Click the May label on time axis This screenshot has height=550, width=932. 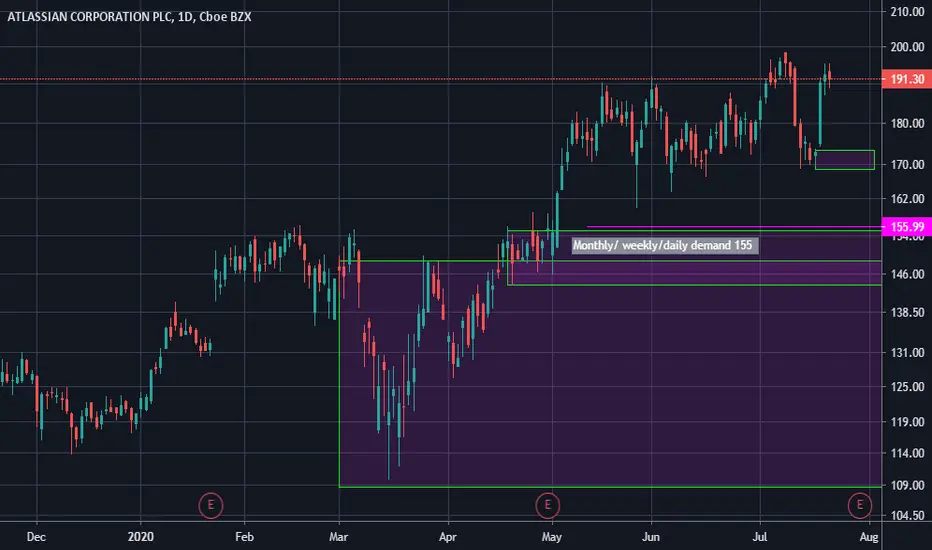tap(552, 537)
